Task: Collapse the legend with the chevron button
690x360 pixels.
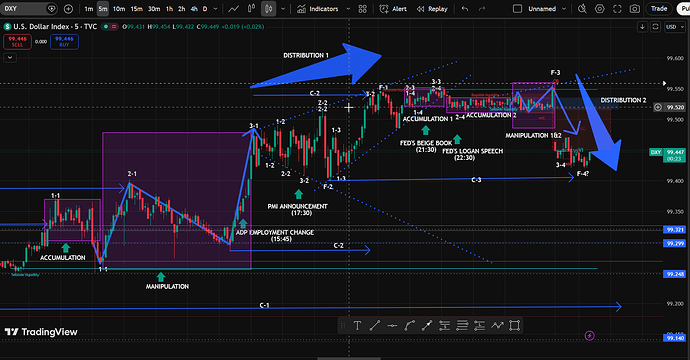Action: pyautogui.click(x=10, y=58)
